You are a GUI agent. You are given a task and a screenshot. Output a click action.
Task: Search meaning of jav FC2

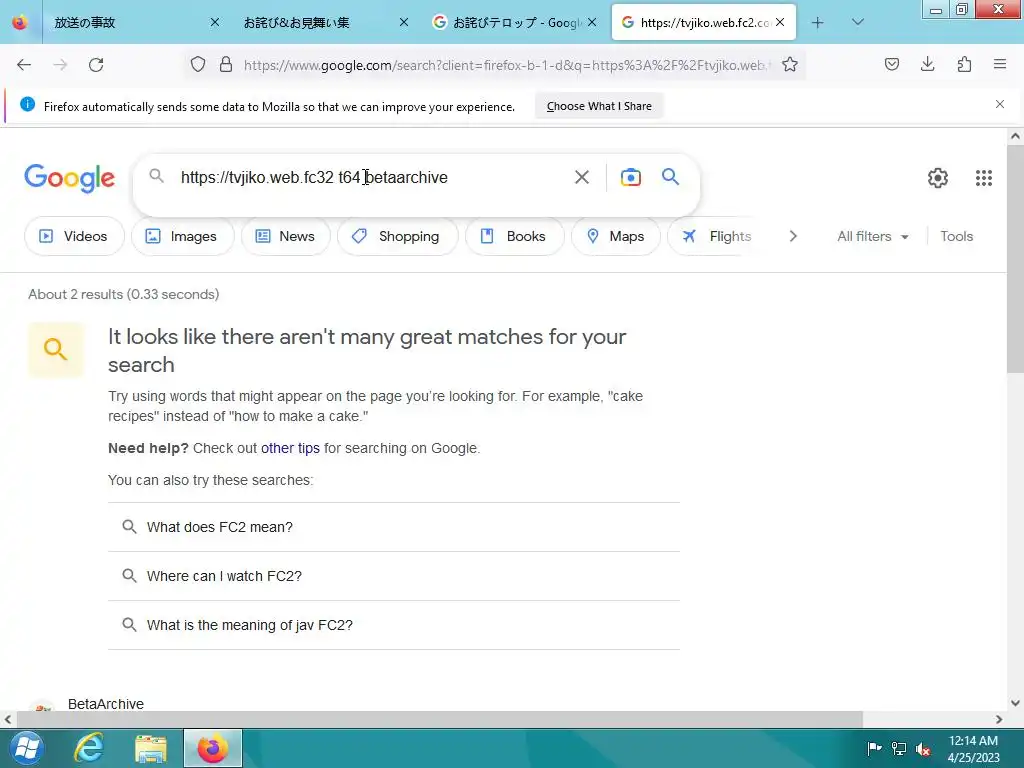tap(394, 625)
